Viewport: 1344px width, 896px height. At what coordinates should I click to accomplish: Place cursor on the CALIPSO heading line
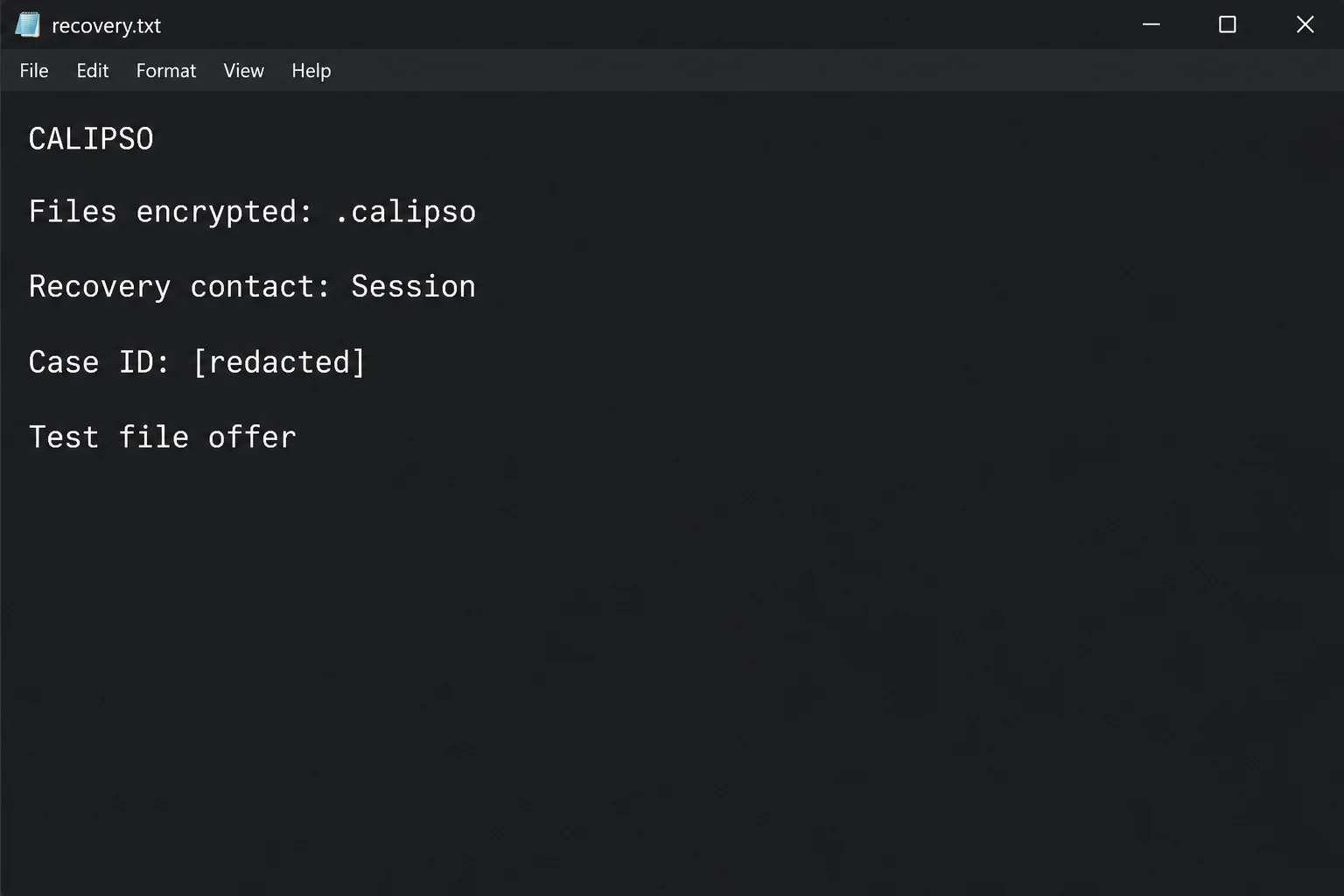pos(91,139)
